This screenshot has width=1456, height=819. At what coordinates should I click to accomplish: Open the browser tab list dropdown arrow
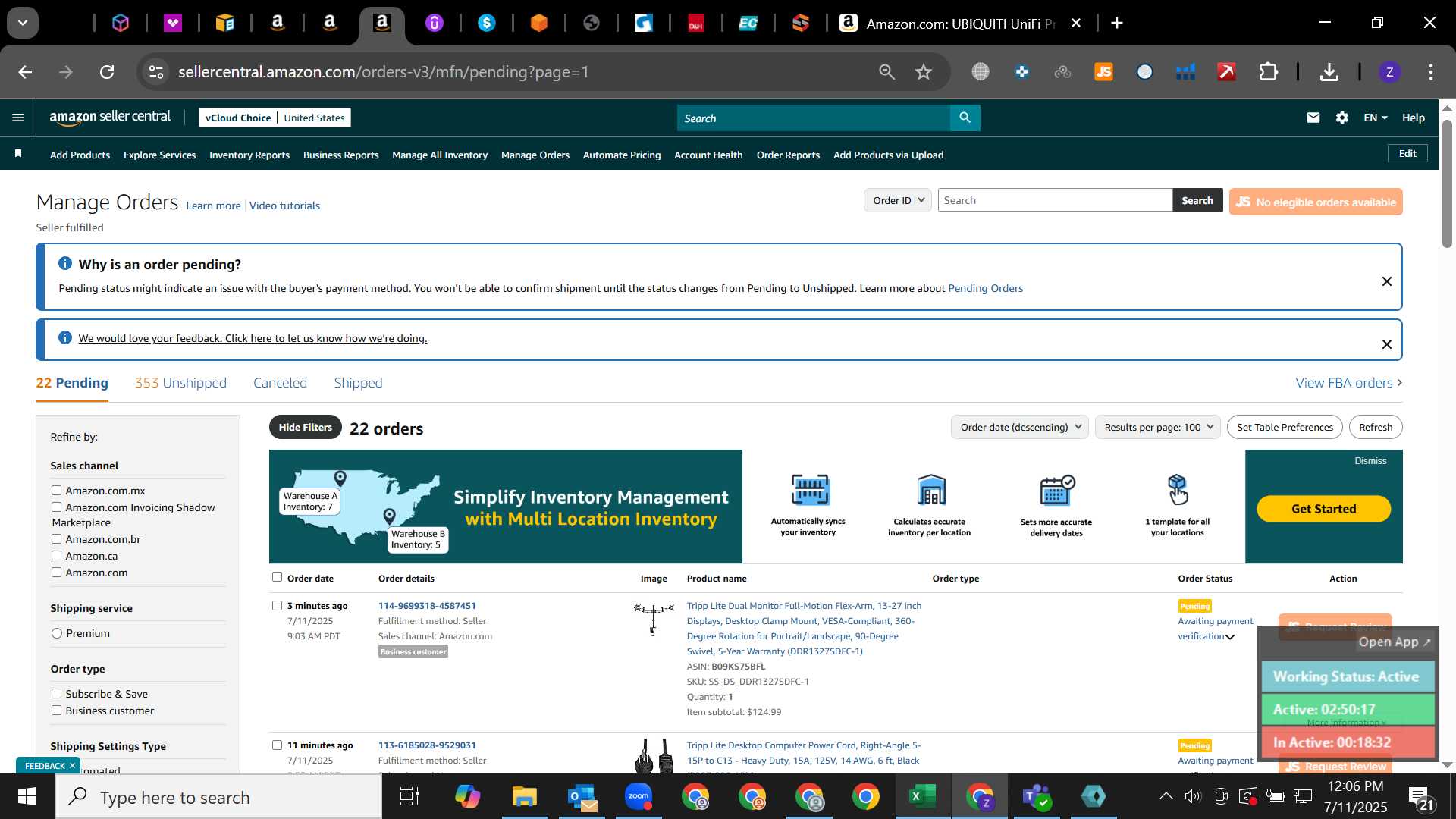coord(23,24)
